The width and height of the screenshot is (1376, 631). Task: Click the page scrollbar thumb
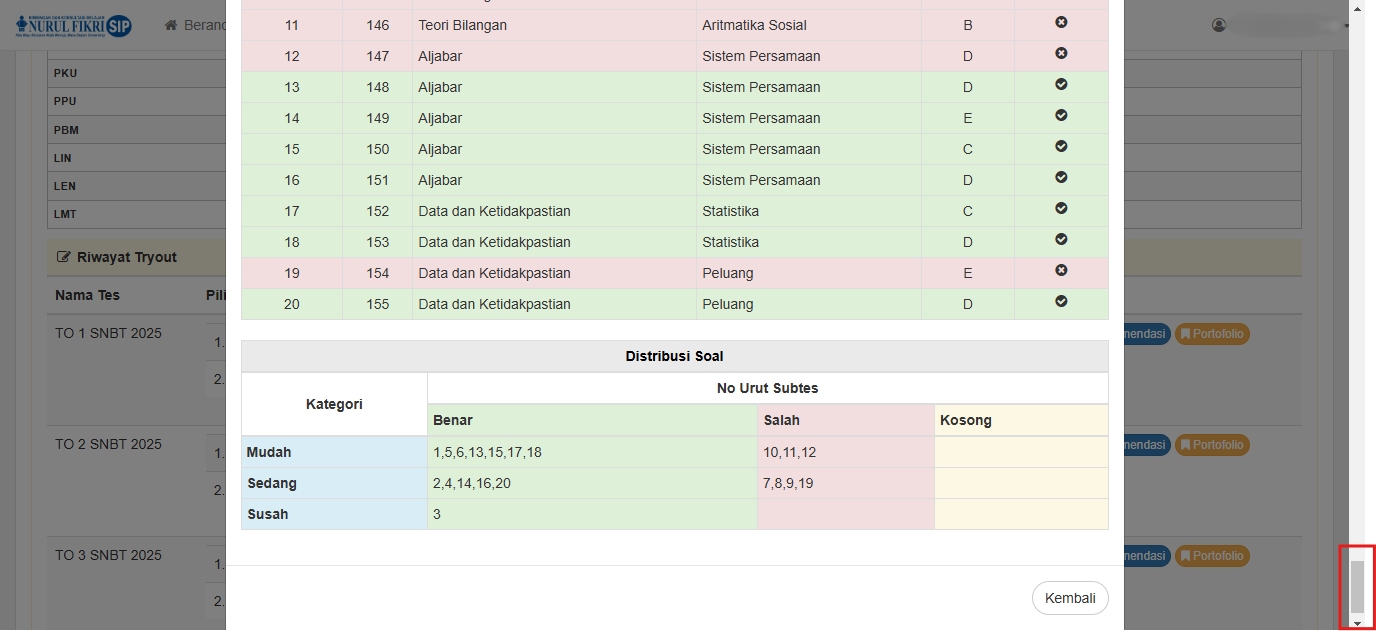[x=1357, y=585]
